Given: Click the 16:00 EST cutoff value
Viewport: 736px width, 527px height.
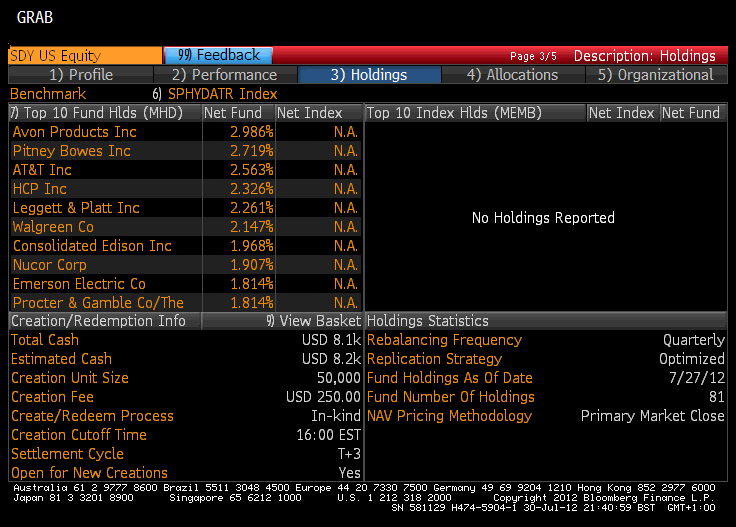Looking at the screenshot, I should (329, 435).
